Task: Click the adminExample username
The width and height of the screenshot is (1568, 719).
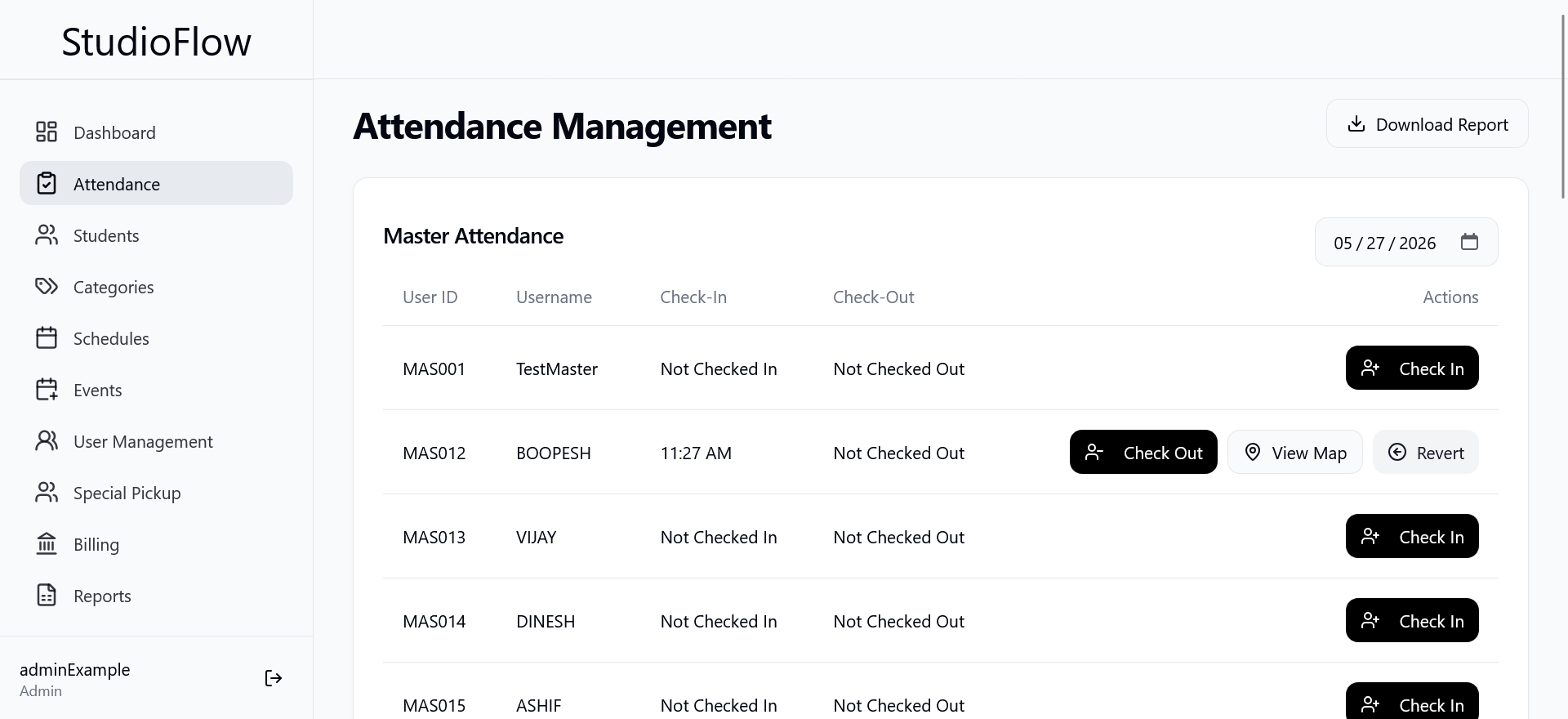Action: coord(75,669)
